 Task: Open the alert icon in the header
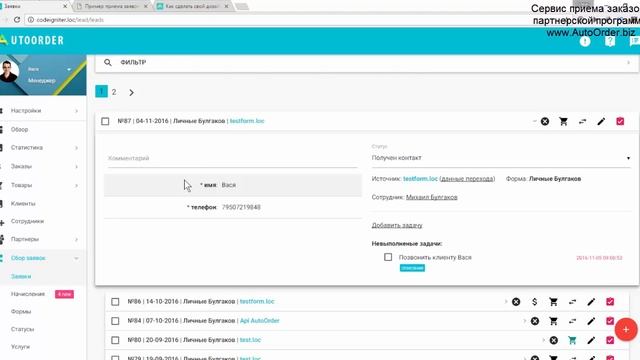[585, 41]
